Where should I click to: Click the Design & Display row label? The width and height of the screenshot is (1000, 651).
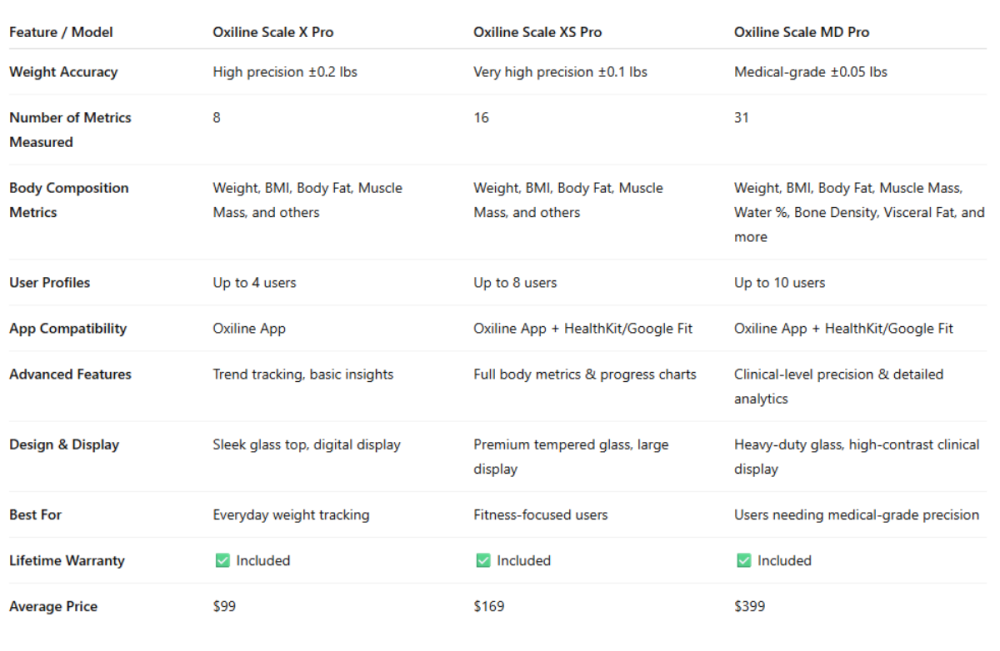(64, 444)
